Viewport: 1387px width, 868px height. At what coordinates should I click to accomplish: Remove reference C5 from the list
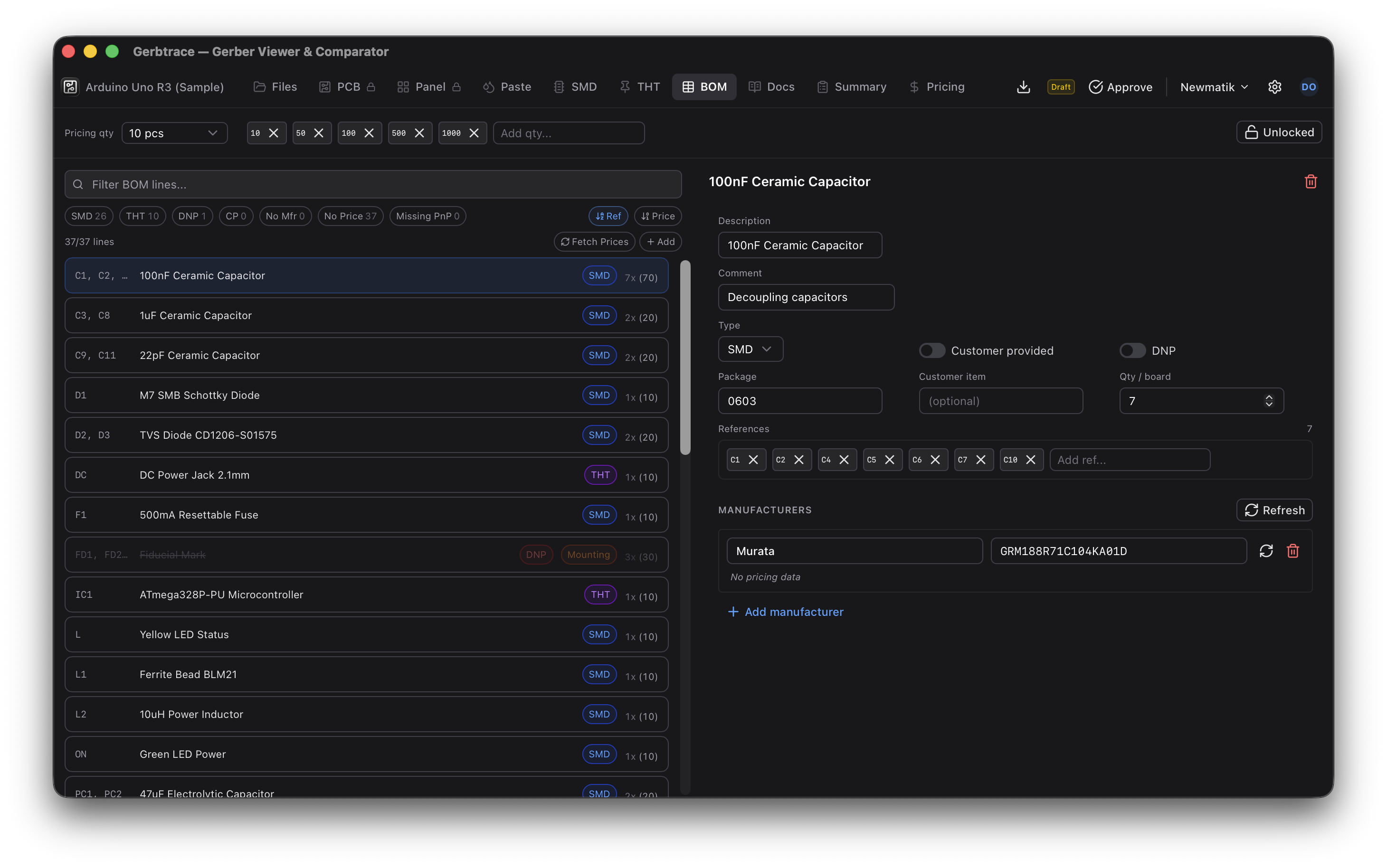[x=889, y=460]
